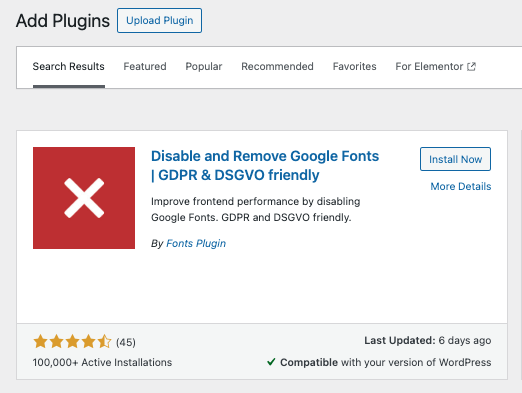Click the plugin description about frontend performance
Screen dimensions: 522x393
click(256, 209)
